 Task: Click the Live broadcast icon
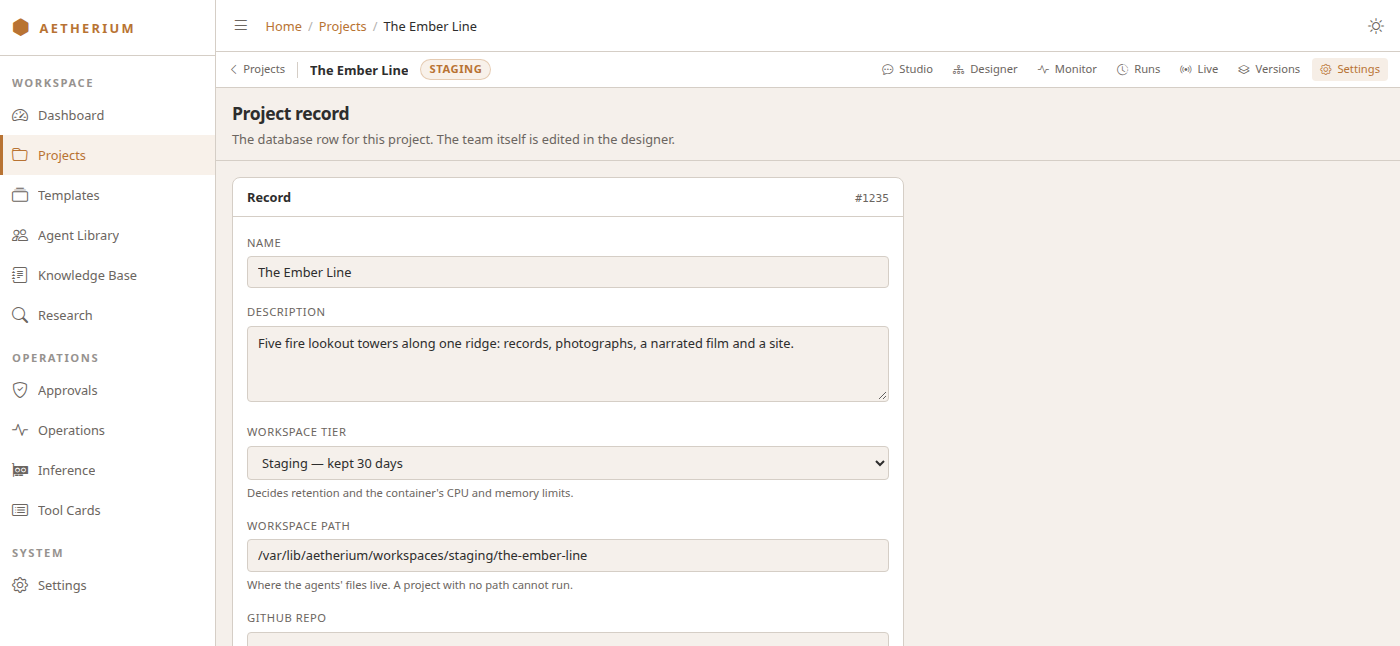(x=1185, y=70)
